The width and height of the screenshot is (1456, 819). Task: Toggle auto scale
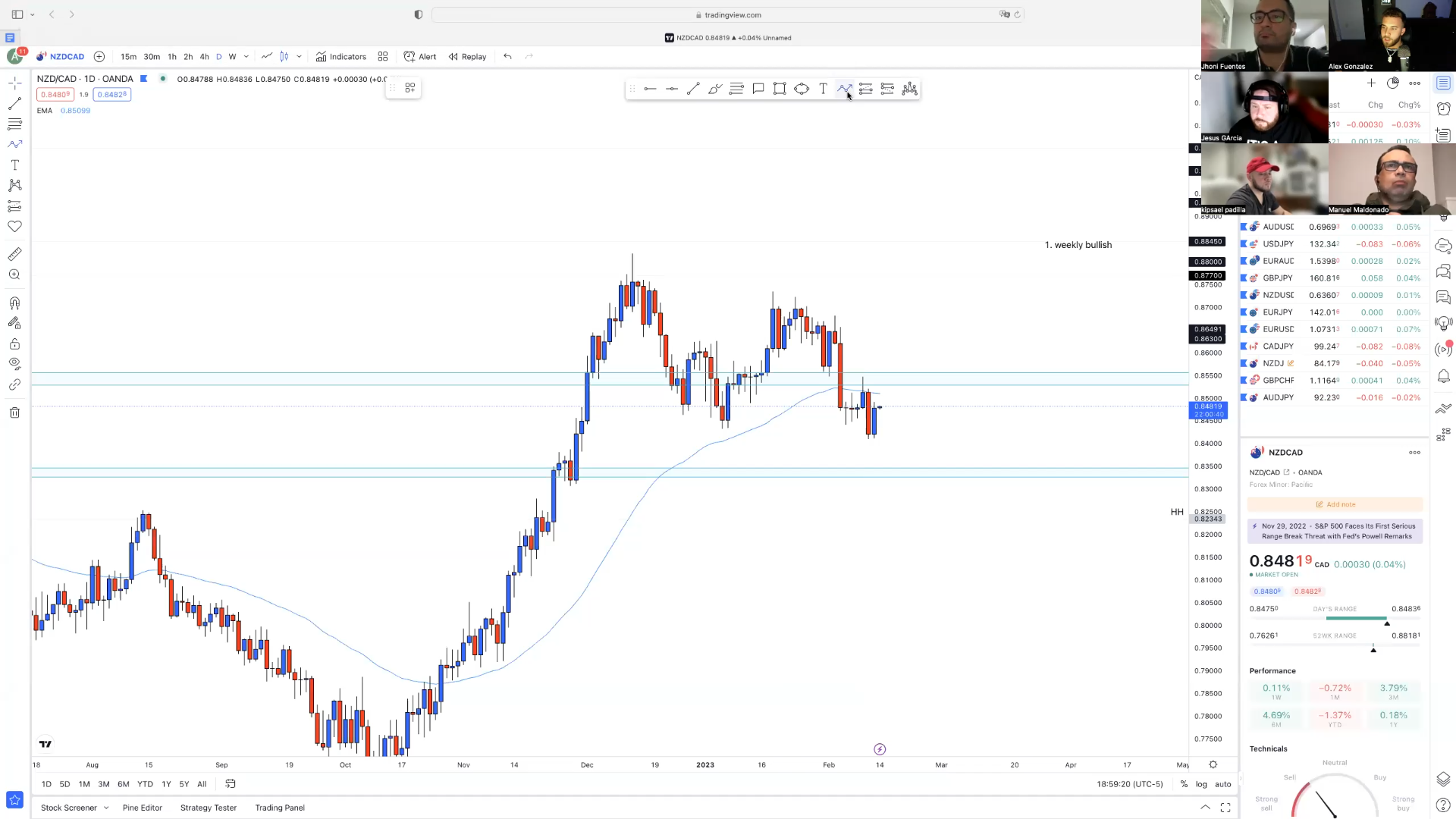pyautogui.click(x=1222, y=784)
